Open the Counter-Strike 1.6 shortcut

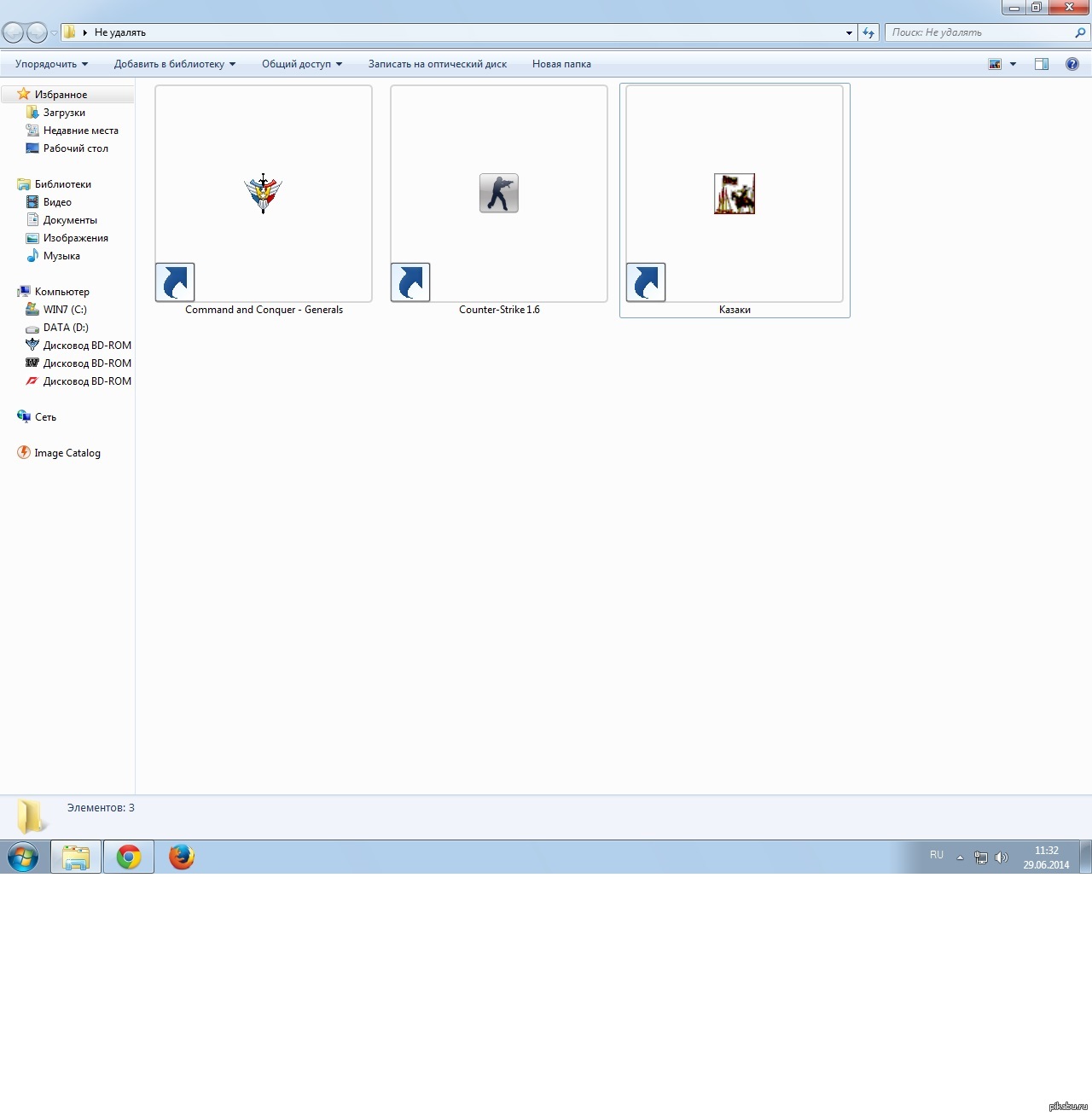coord(499,195)
